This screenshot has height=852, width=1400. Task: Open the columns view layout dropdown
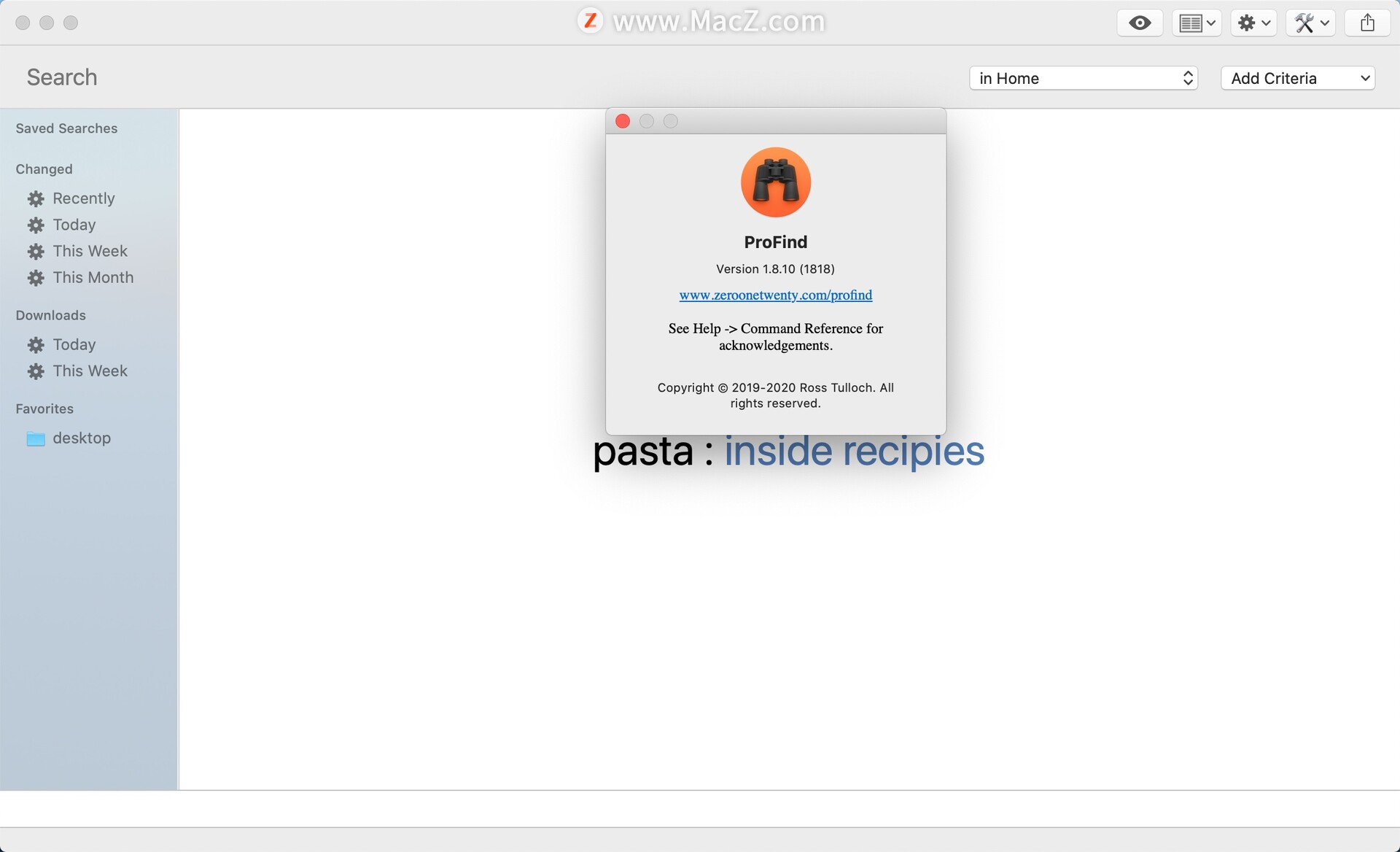[1197, 23]
